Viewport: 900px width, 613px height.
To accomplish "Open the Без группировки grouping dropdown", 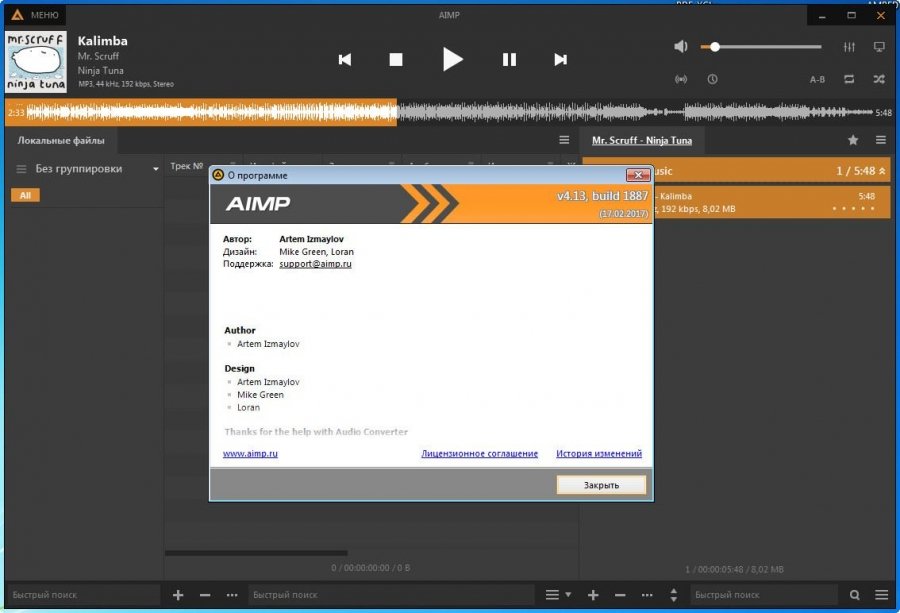I will coord(156,169).
